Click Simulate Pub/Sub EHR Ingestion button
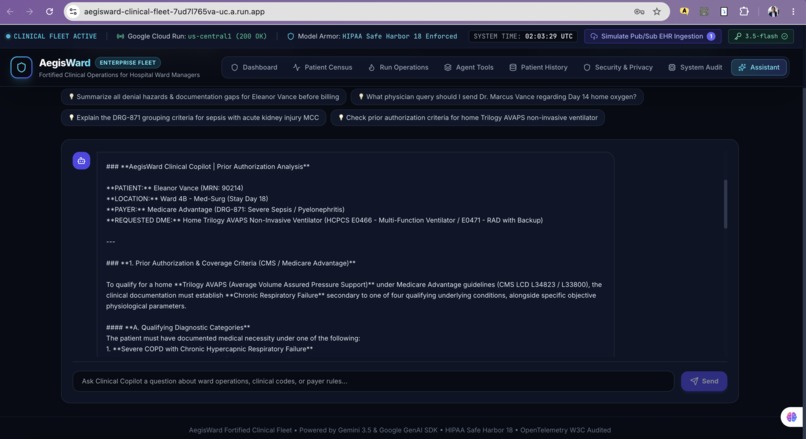 point(653,36)
